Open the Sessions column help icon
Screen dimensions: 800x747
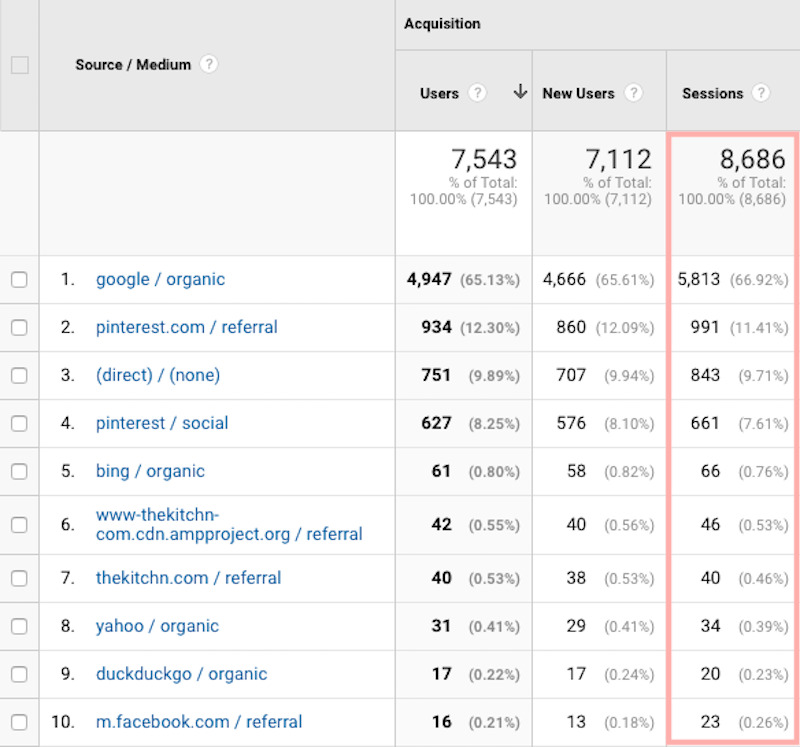coord(761,93)
